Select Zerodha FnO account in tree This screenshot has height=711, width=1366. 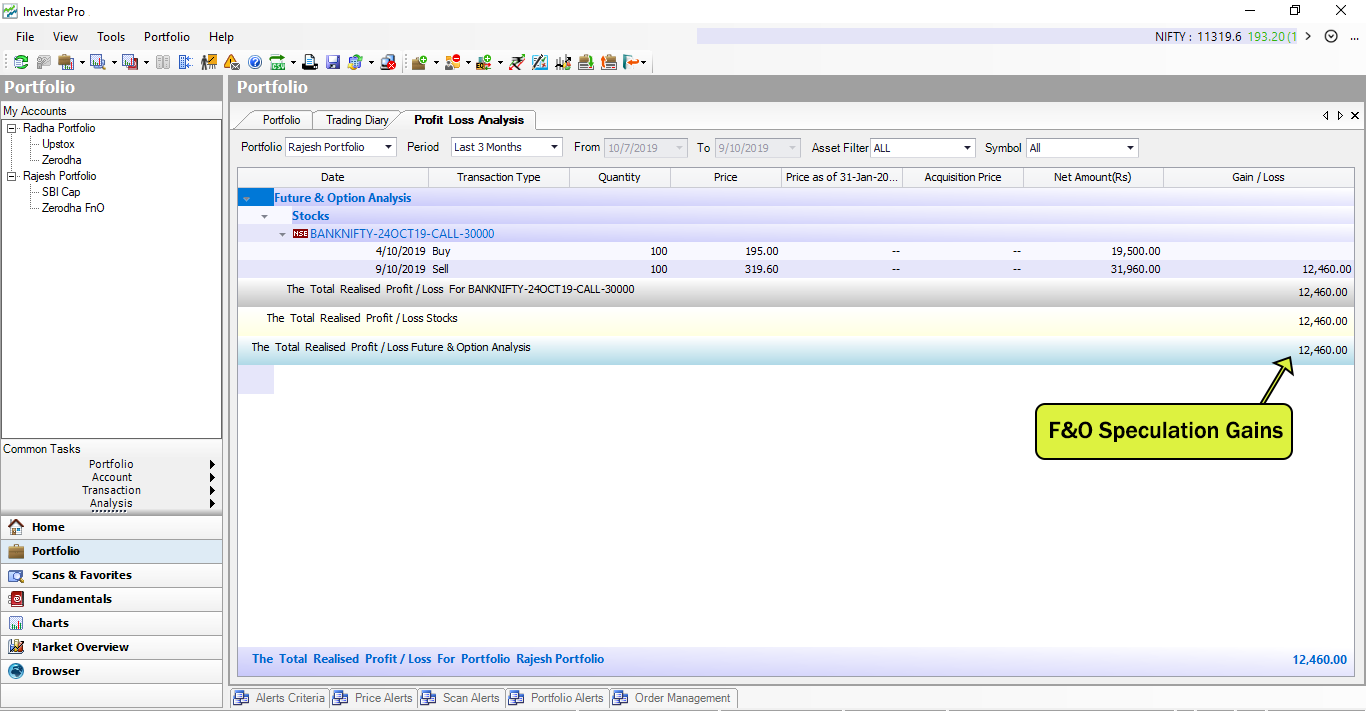point(73,208)
